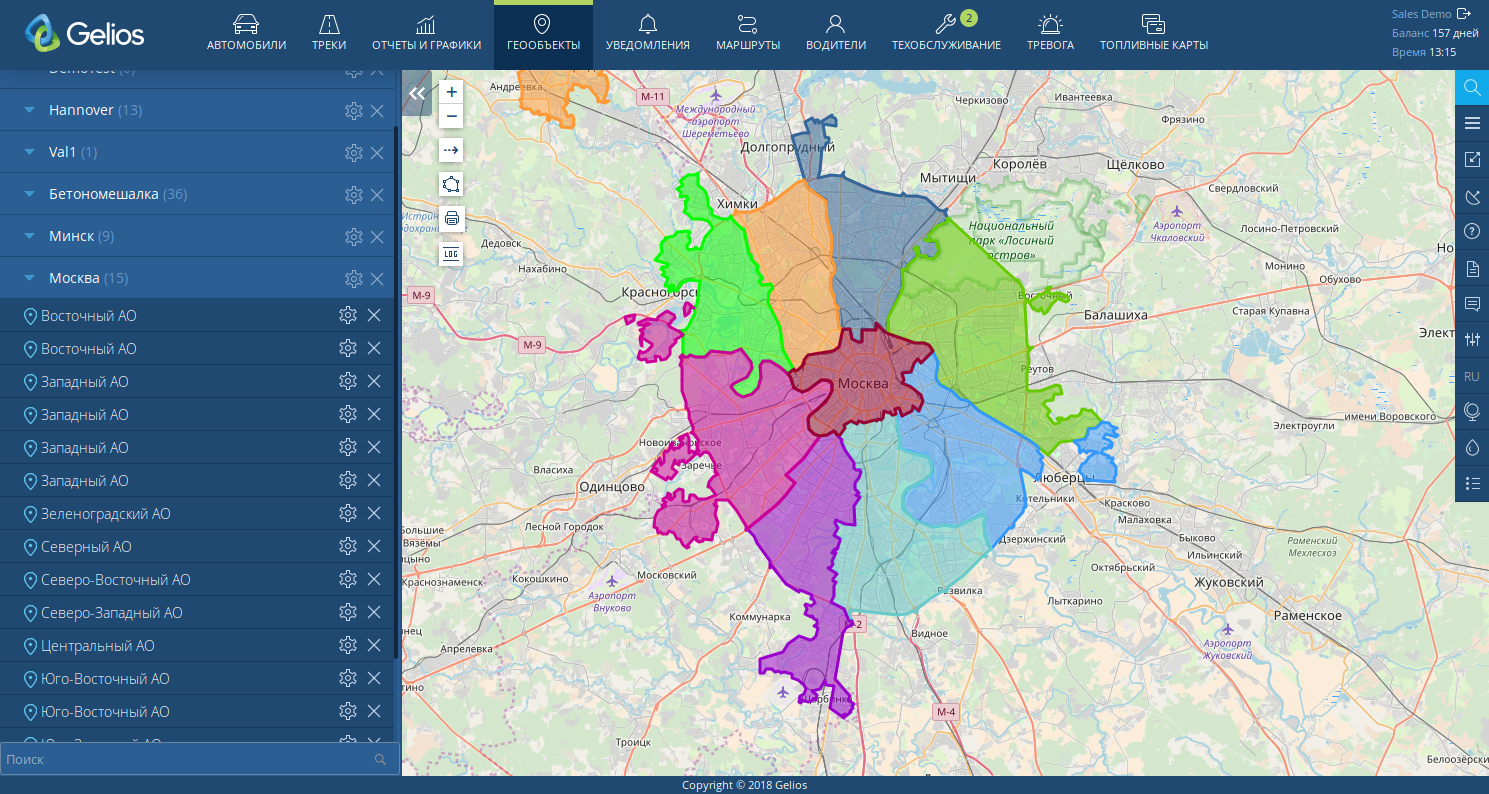
Task: Print the current map view
Action: click(452, 219)
